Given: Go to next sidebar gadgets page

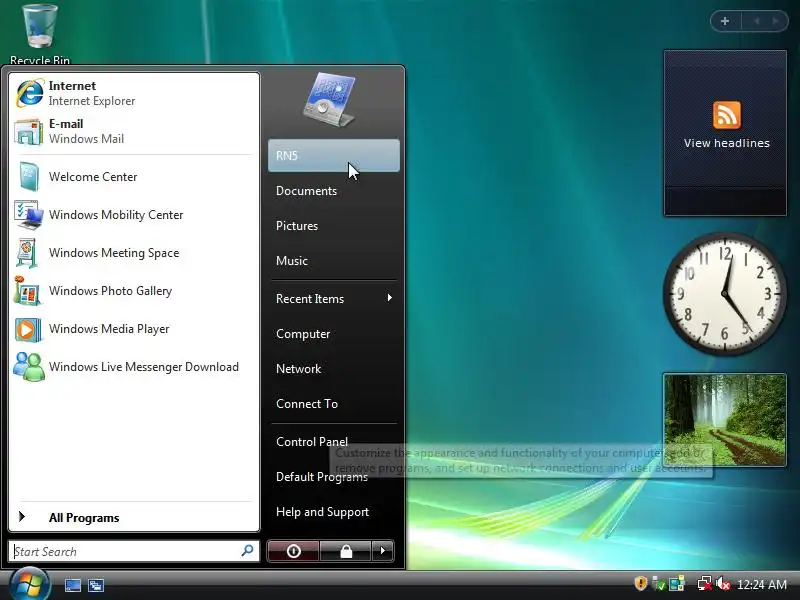Looking at the screenshot, I should [x=776, y=21].
